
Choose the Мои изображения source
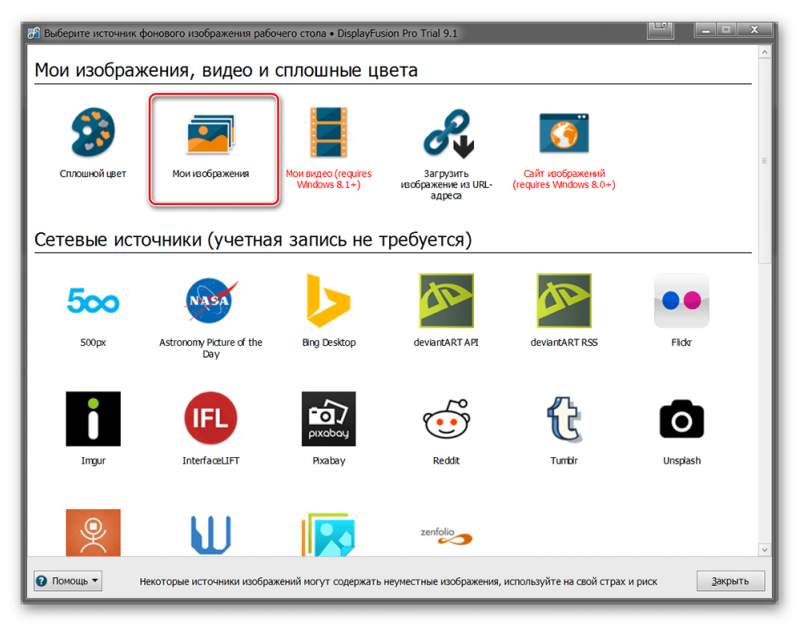click(x=211, y=135)
